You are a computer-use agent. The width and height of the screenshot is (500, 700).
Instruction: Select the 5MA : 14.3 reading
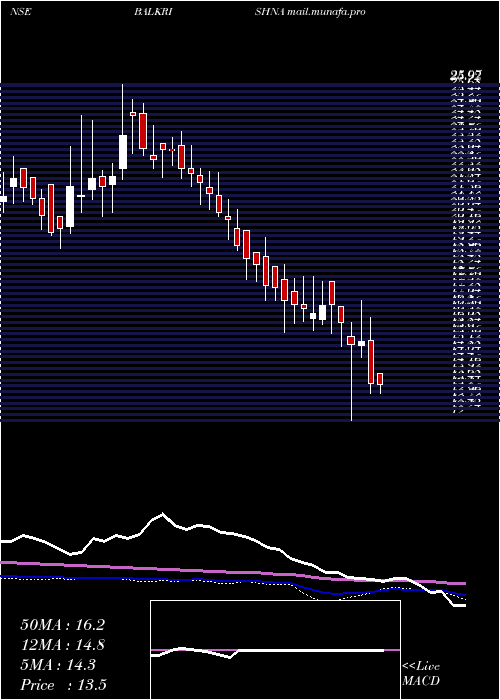click(x=58, y=665)
